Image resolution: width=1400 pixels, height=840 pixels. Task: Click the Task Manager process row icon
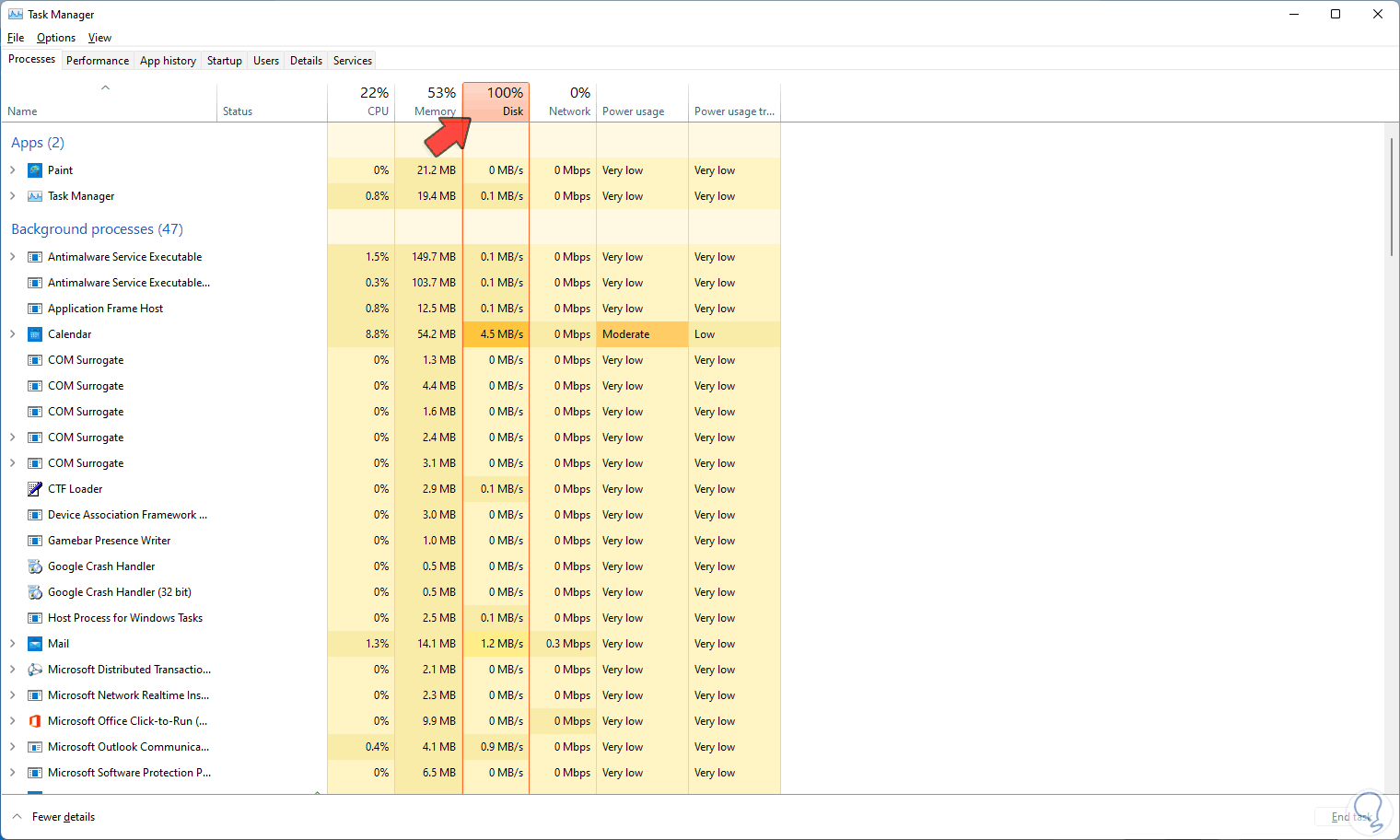(35, 196)
